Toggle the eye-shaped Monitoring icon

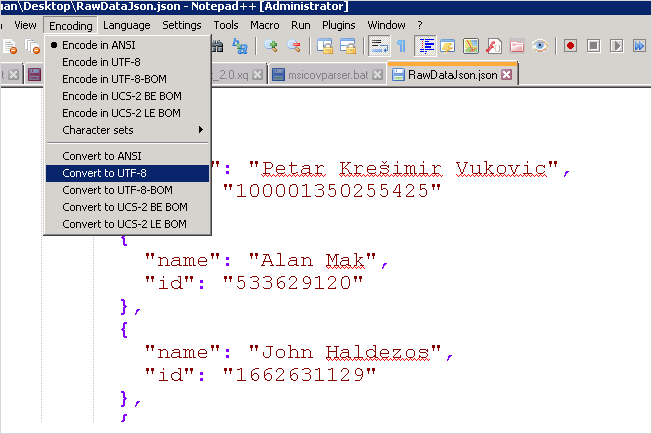click(539, 46)
